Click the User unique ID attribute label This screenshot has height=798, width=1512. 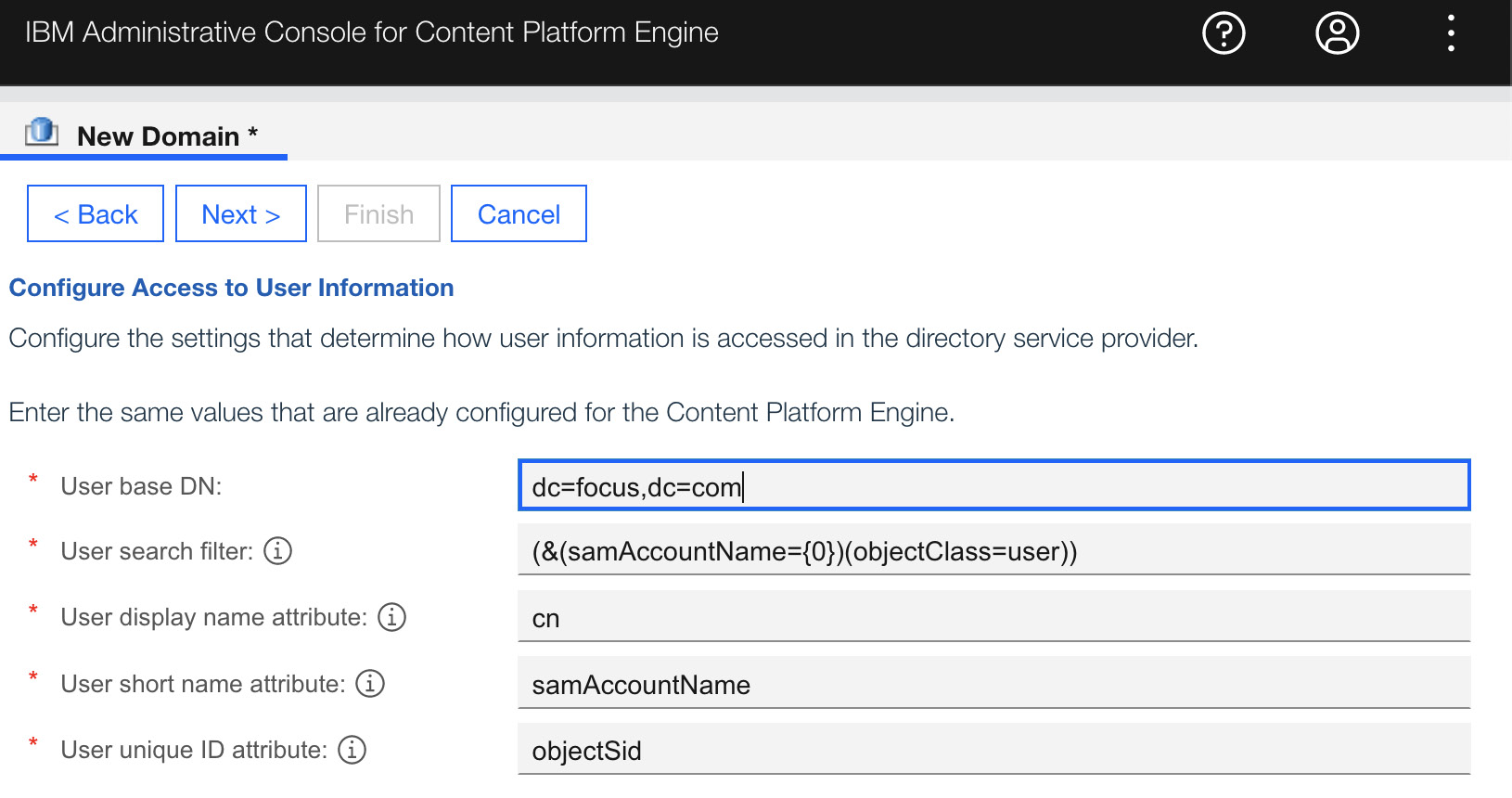click(x=194, y=750)
